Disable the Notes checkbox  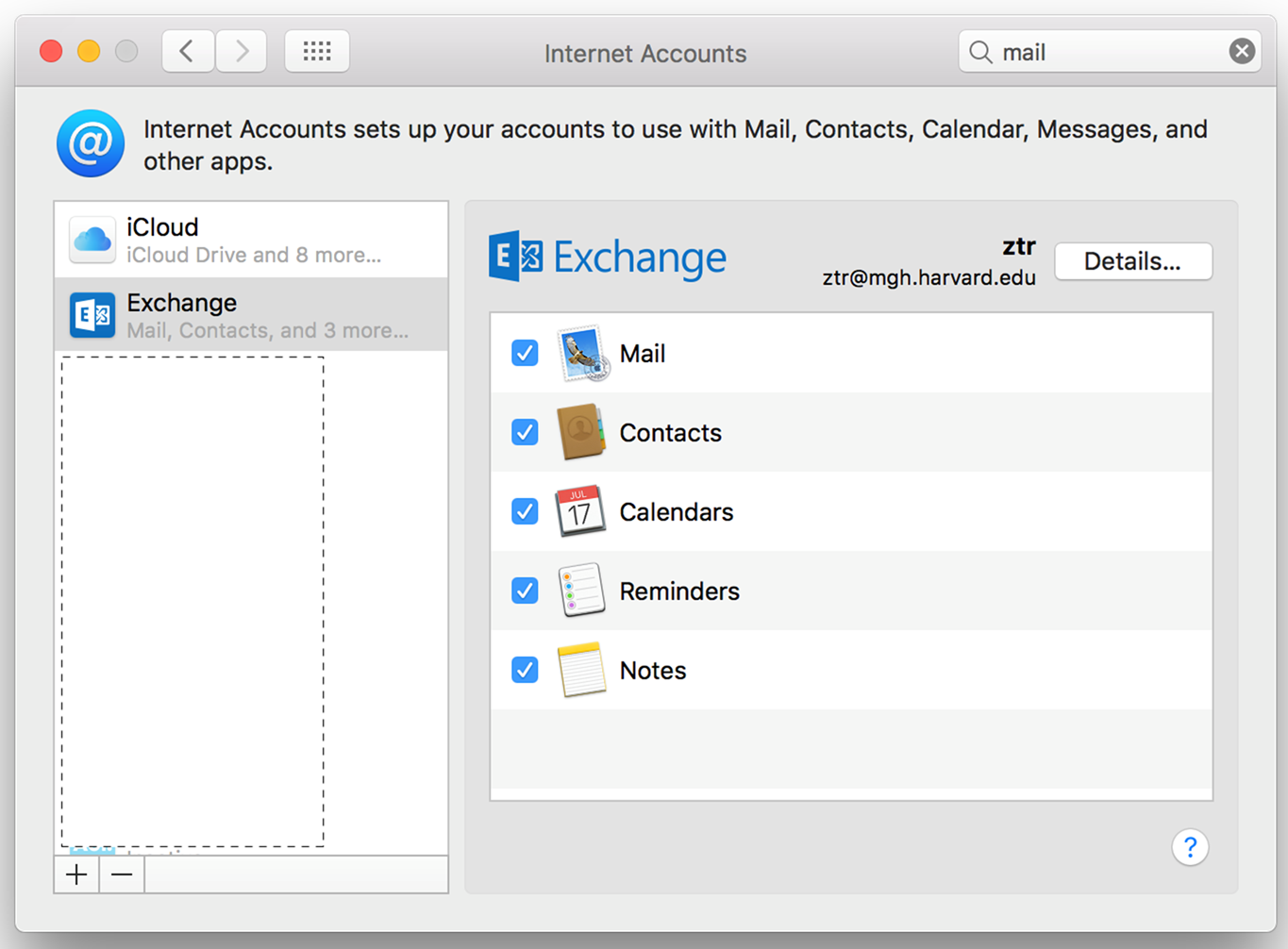point(525,670)
